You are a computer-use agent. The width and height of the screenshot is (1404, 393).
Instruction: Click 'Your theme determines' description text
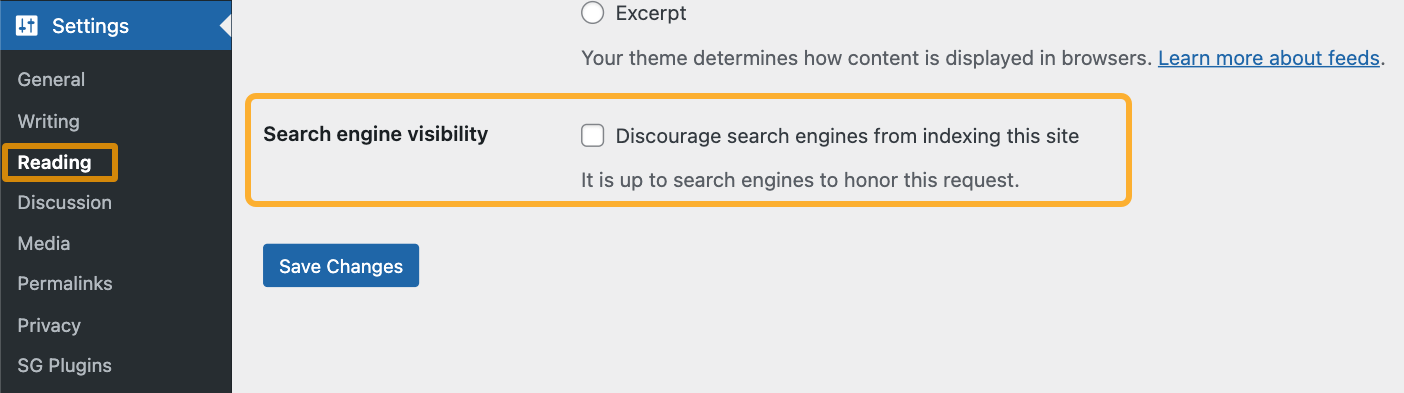866,58
